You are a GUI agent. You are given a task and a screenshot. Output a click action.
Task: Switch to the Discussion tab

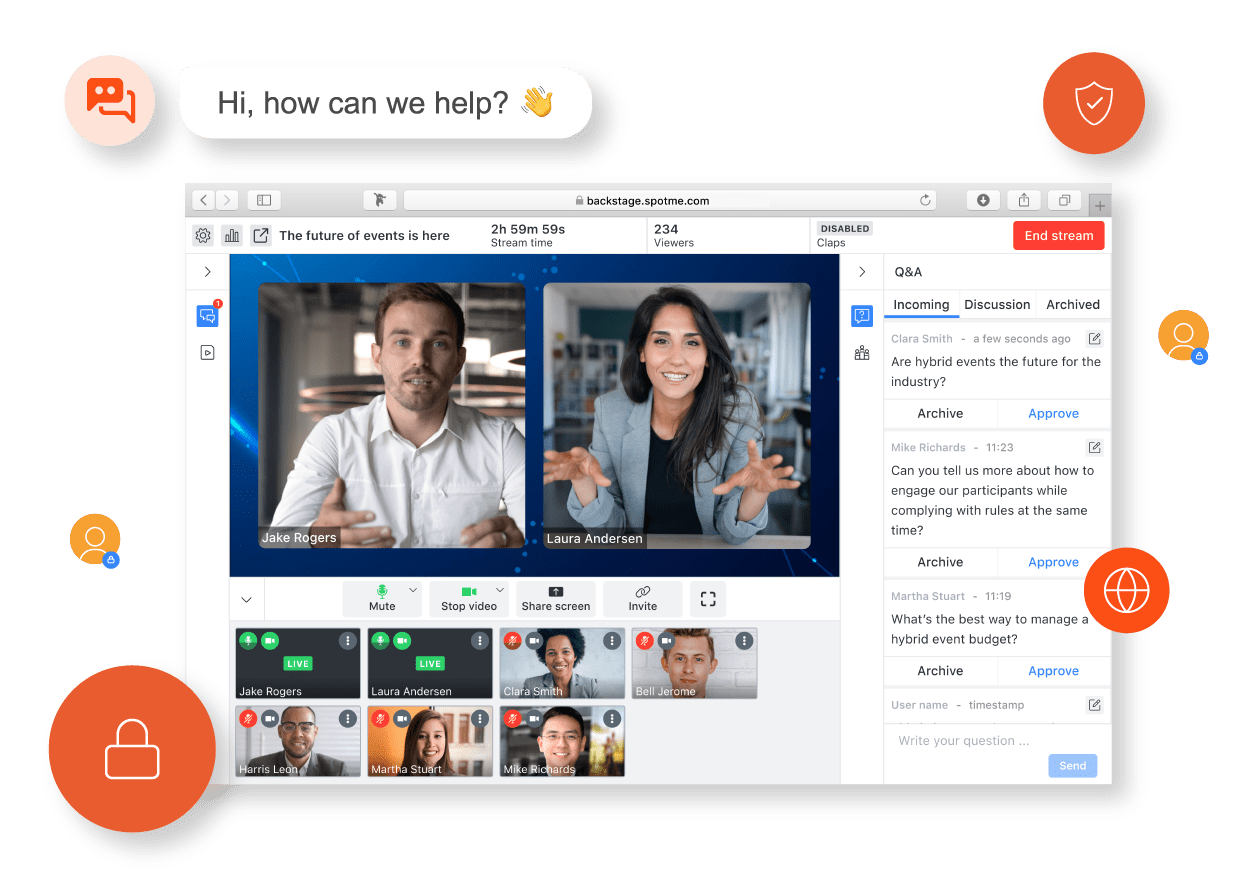(x=996, y=305)
